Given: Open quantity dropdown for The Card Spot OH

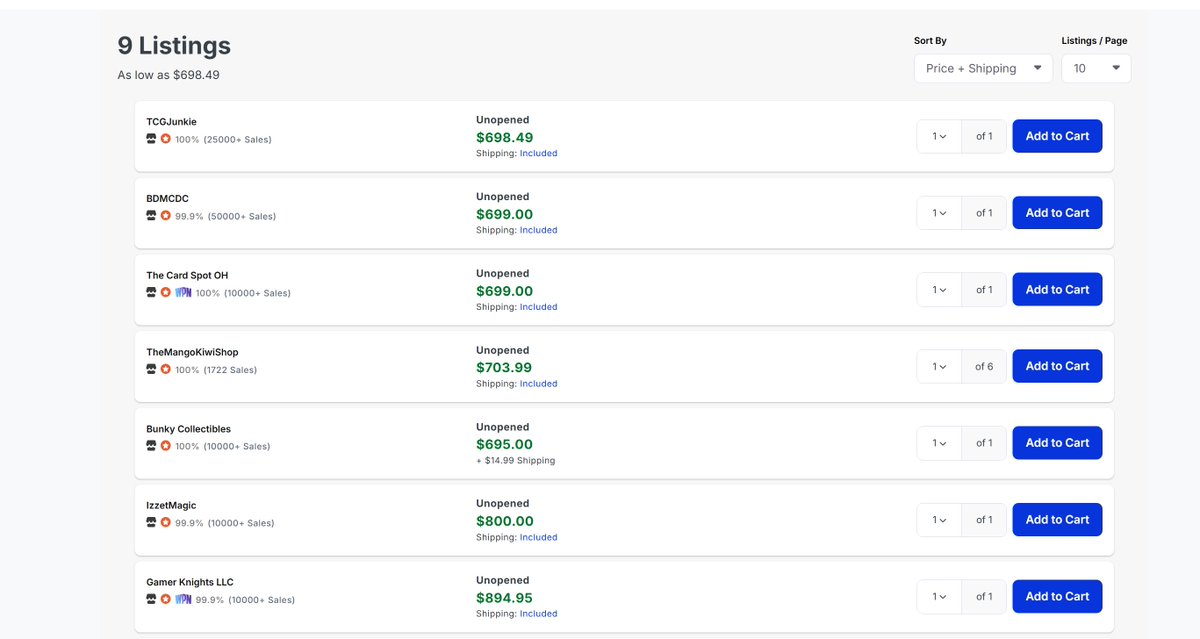Looking at the screenshot, I should pos(939,290).
